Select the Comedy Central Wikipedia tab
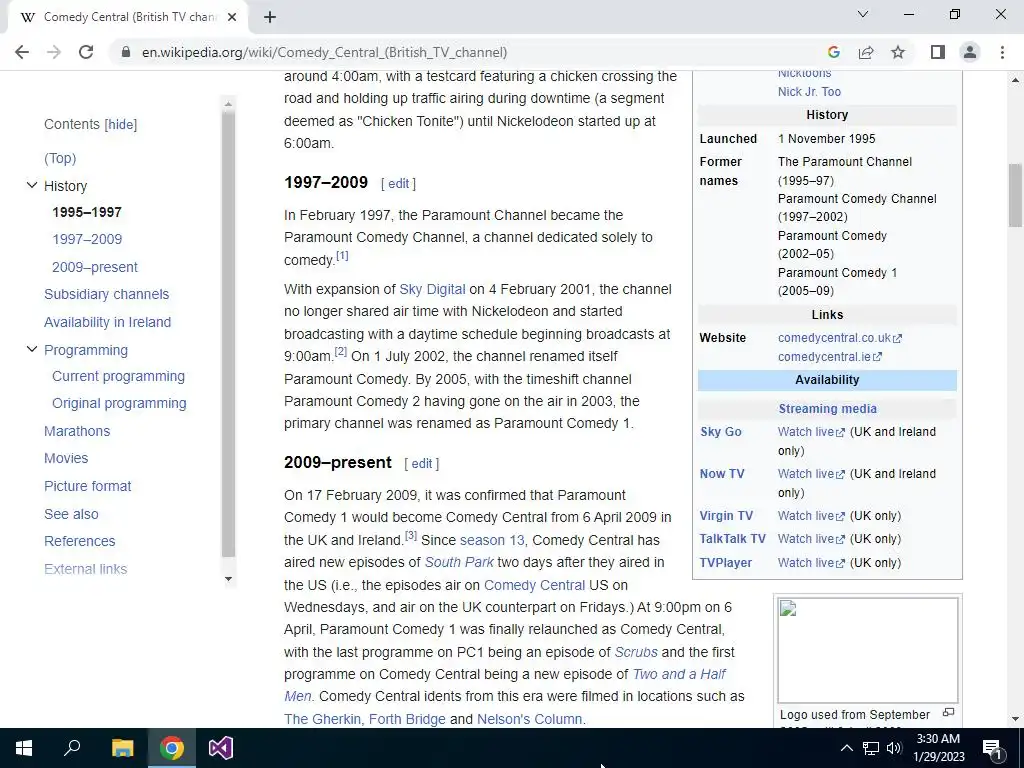The image size is (1024, 768). pos(127,17)
